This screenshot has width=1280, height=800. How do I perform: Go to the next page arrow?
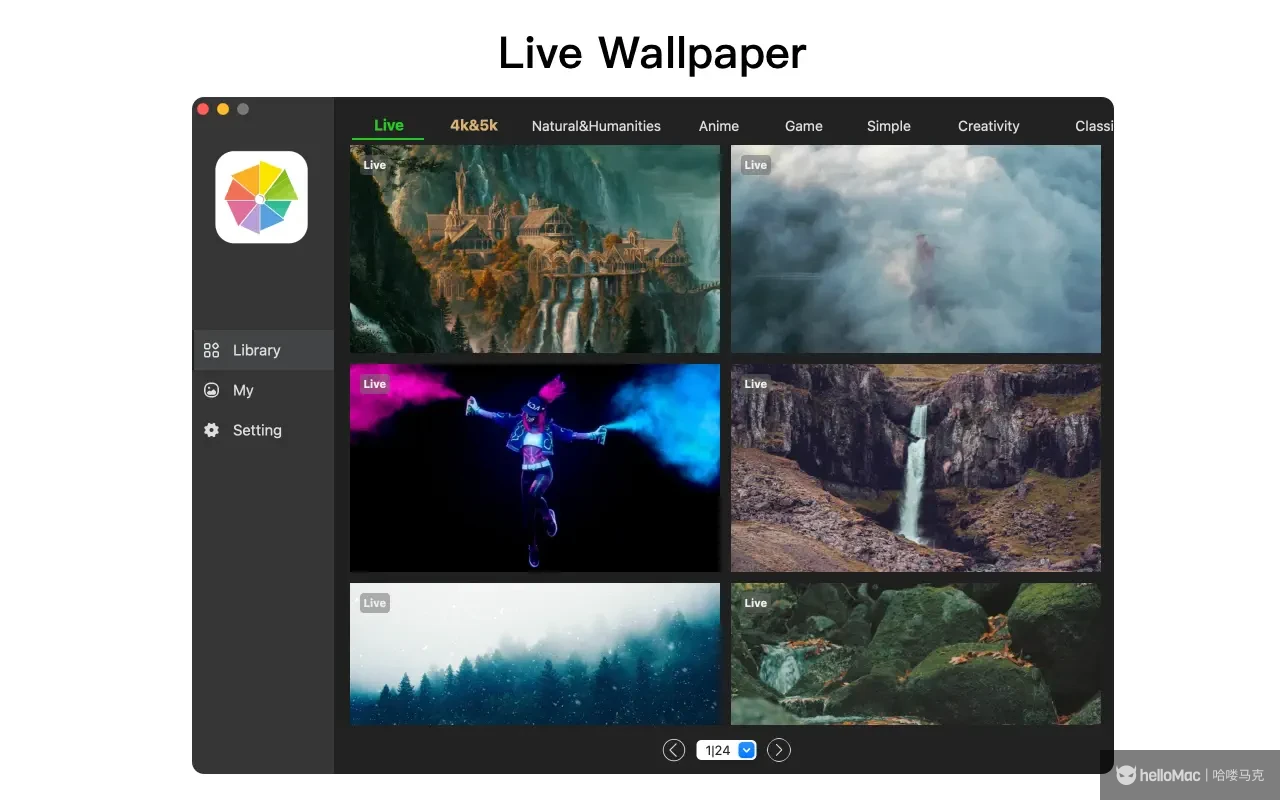[x=779, y=750]
